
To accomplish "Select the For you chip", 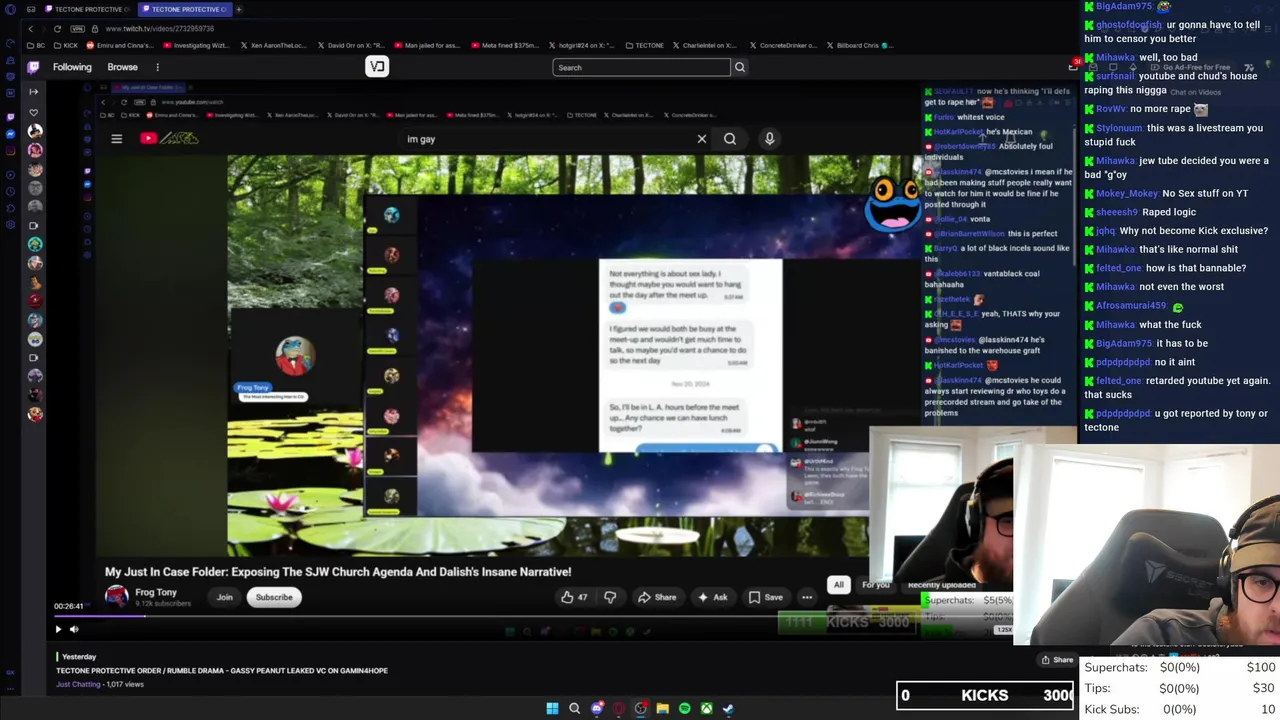I will coord(876,585).
